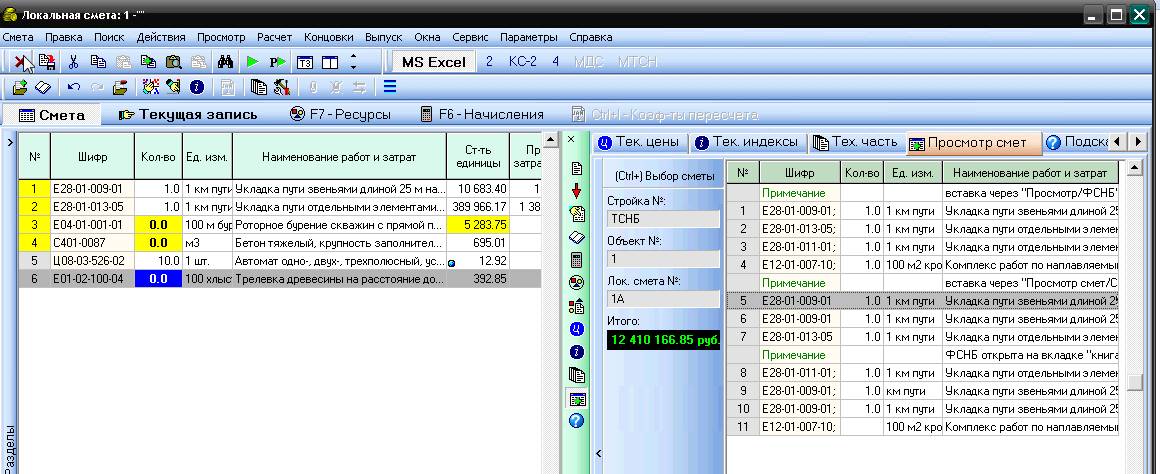Click the cell E12-01-007-10; in row 4
The height and width of the screenshot is (474, 1160).
coord(800,265)
